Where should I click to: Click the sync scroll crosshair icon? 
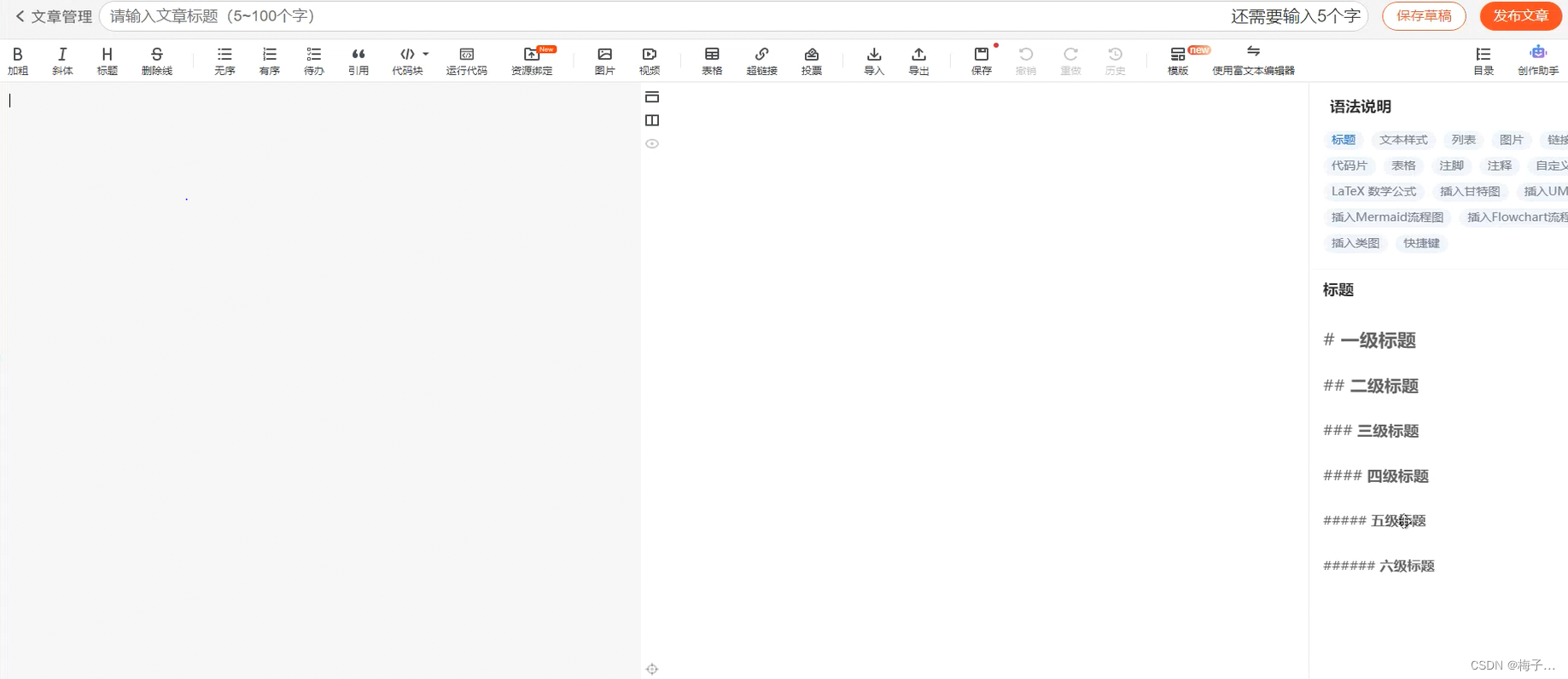point(652,670)
